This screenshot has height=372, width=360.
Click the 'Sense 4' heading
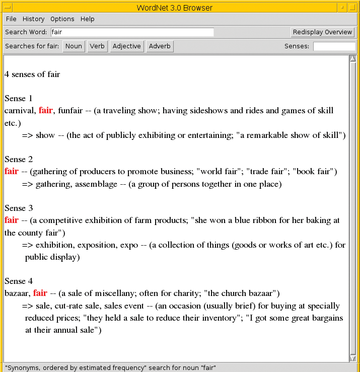[x=19, y=281]
